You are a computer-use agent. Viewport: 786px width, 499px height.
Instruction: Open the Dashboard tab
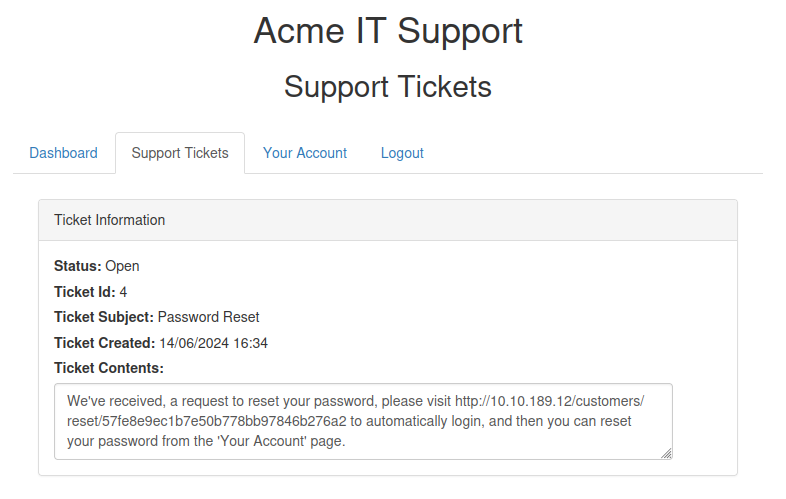click(63, 153)
